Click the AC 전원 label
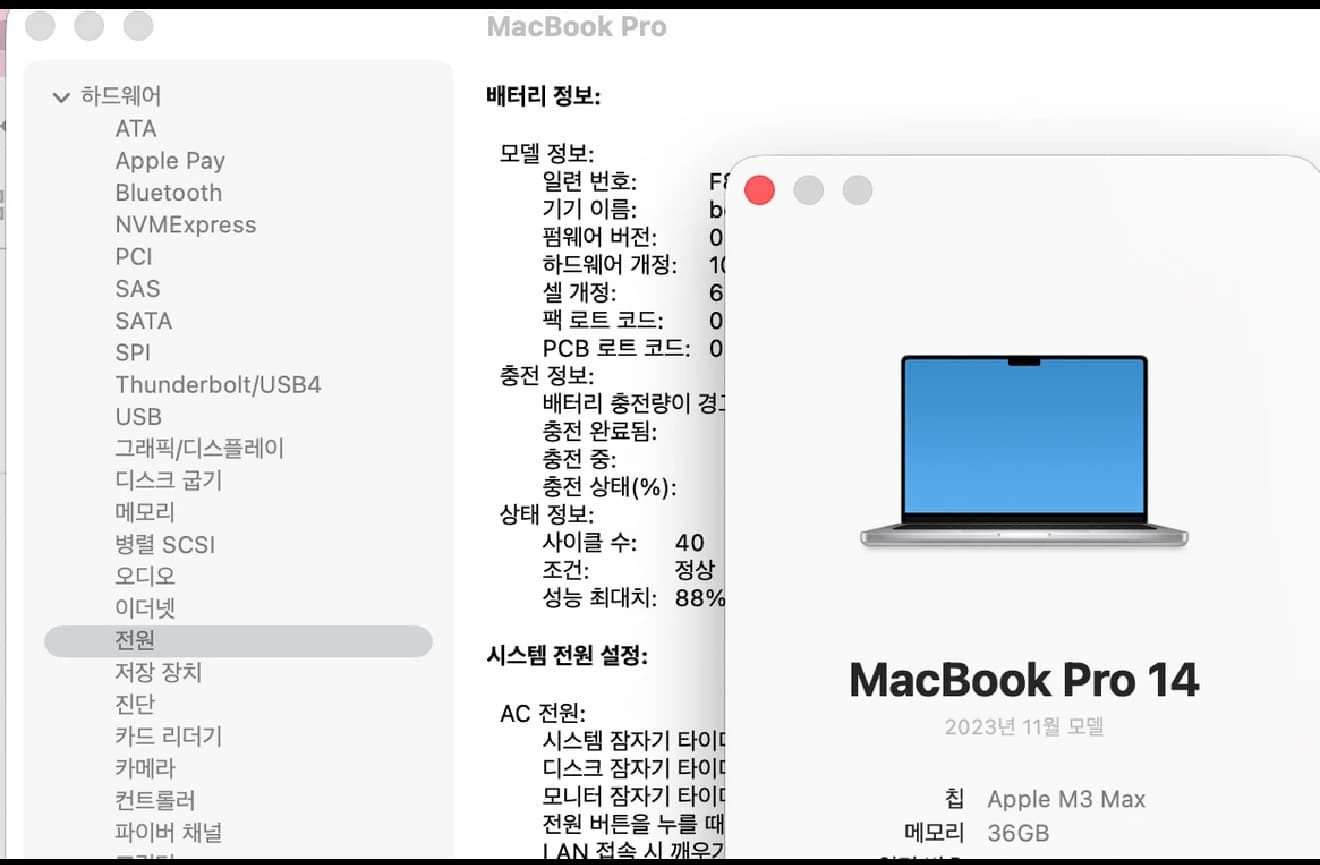1320x865 pixels. 542,714
